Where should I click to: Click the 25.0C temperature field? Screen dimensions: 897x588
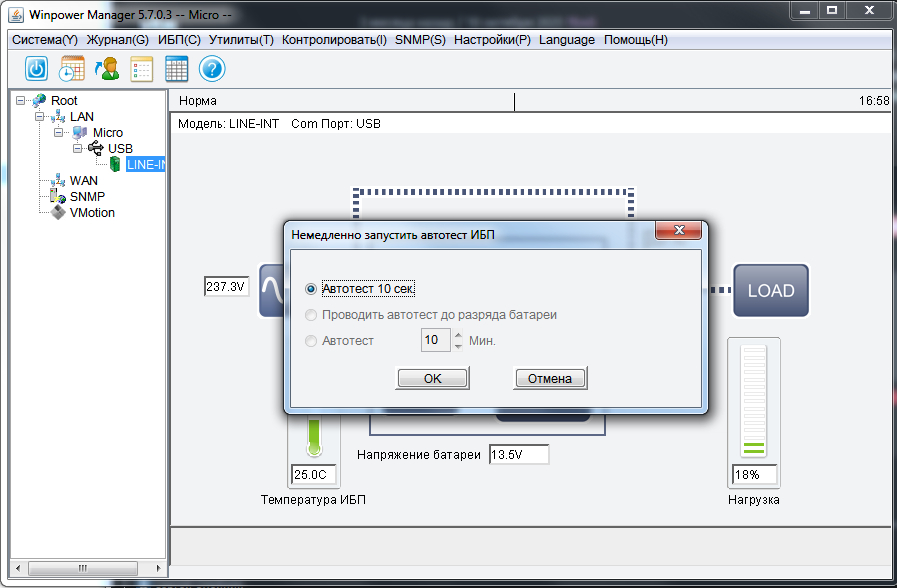tap(313, 475)
